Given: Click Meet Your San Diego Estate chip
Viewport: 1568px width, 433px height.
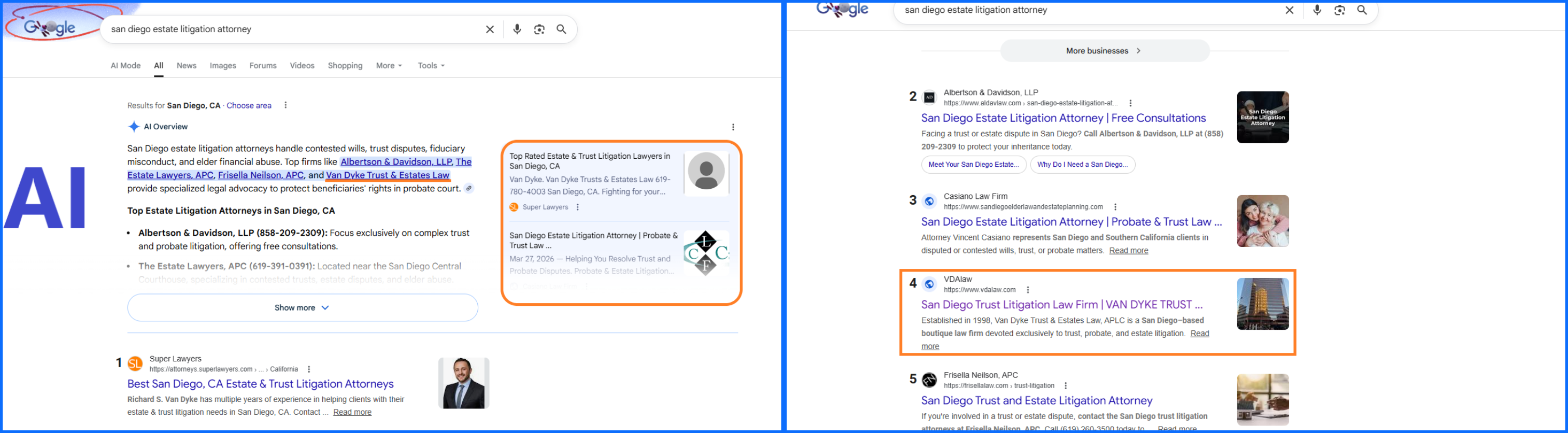Looking at the screenshot, I should point(973,165).
